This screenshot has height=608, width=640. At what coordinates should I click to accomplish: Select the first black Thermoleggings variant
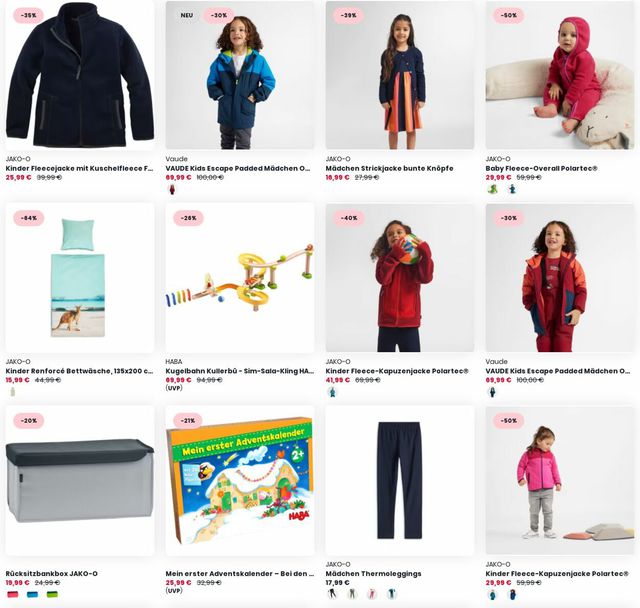pos(333,594)
